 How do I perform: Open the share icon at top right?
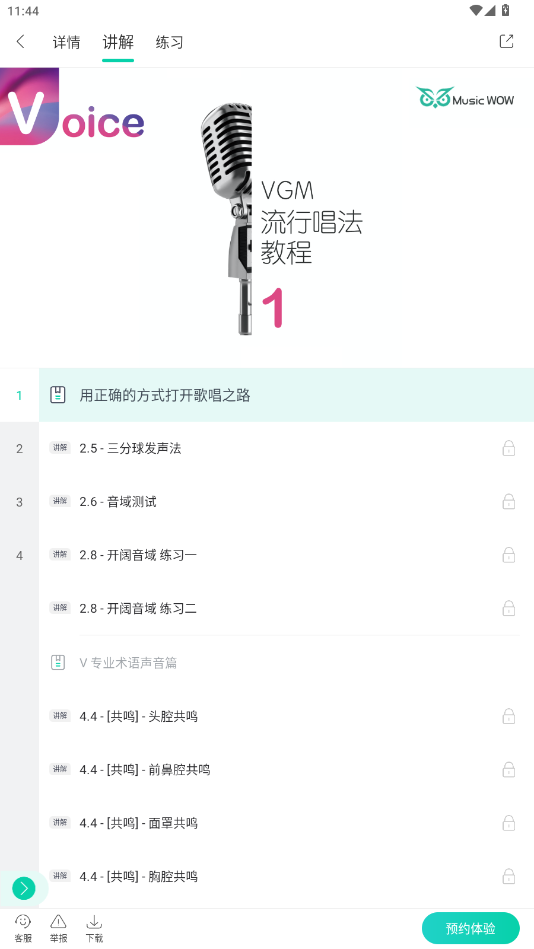tap(506, 41)
